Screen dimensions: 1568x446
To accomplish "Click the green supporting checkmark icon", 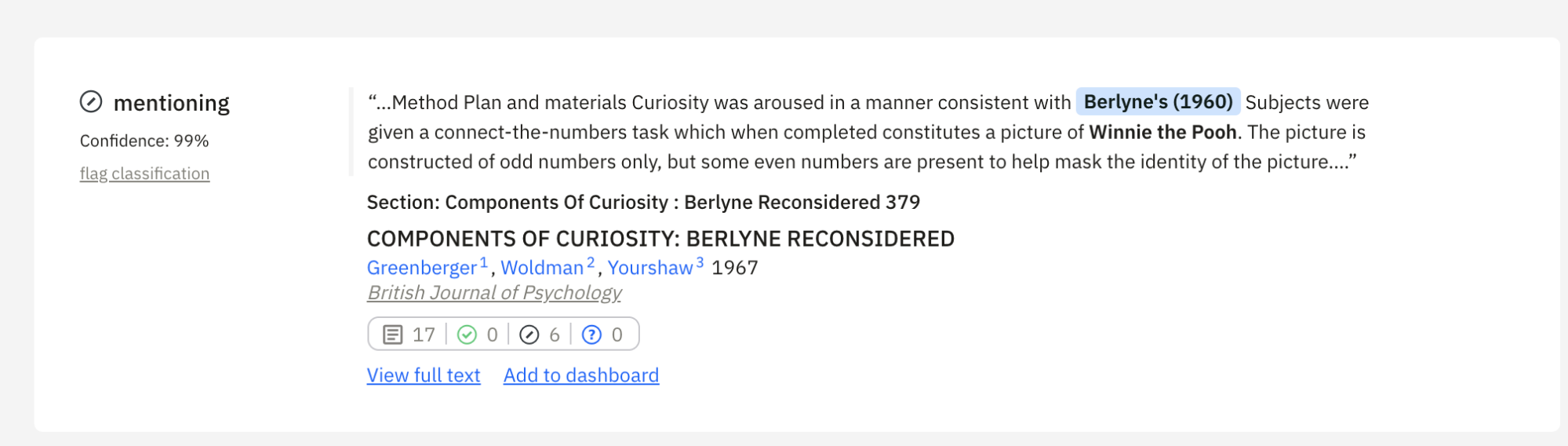I will pyautogui.click(x=467, y=335).
